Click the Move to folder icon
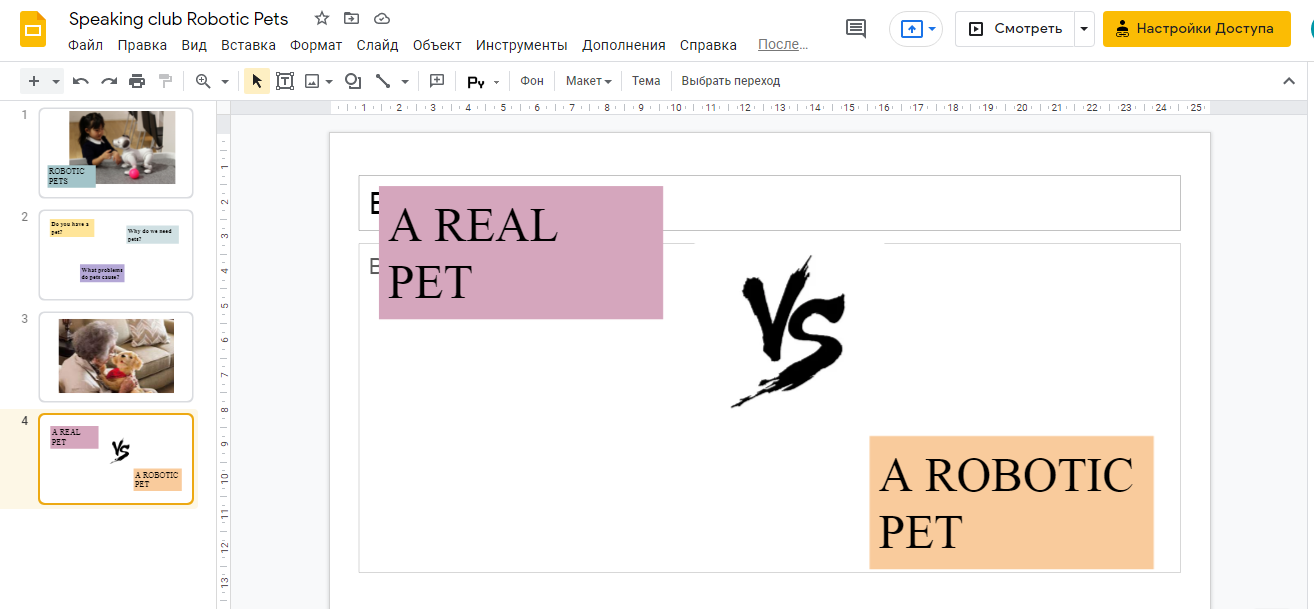This screenshot has height=609, width=1314. (x=351, y=19)
